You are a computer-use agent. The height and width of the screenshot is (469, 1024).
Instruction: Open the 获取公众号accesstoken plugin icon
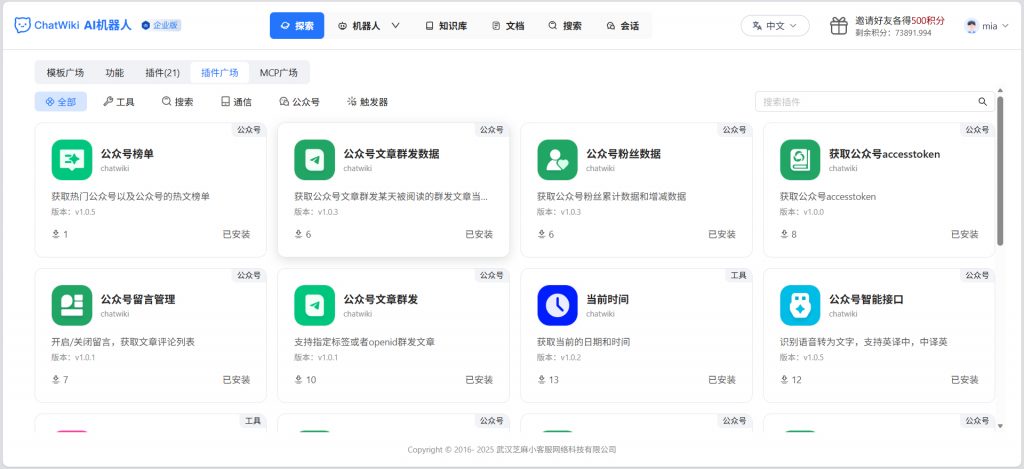point(800,159)
